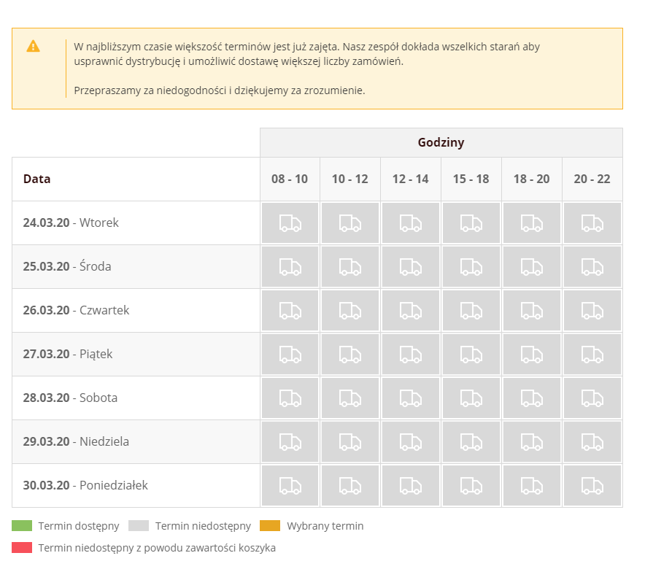645x588 pixels.
Task: Choose Środa 25.03.20 delivery slot 10 - 12
Action: tap(350, 267)
